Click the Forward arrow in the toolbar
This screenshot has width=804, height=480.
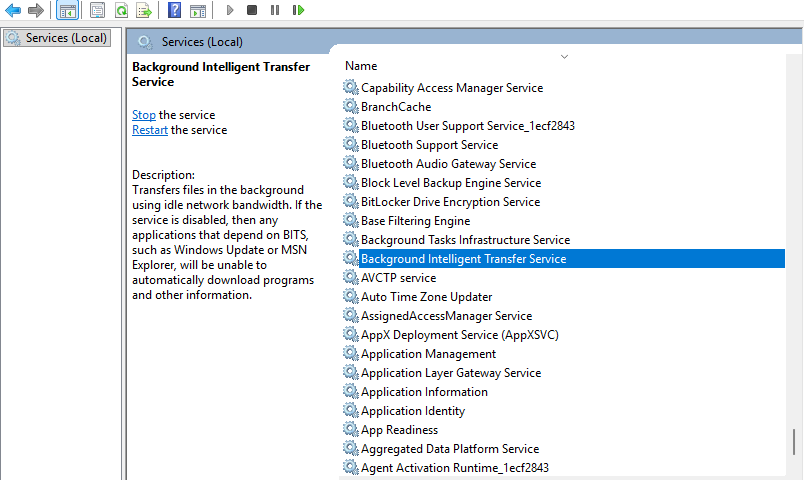[x=36, y=10]
